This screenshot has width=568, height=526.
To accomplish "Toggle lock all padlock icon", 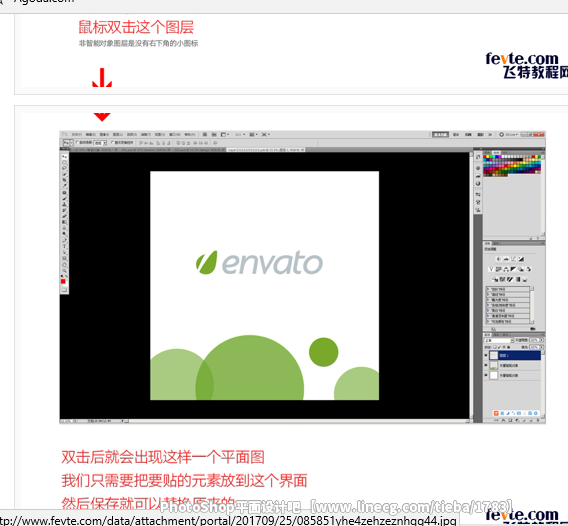I will coord(509,347).
